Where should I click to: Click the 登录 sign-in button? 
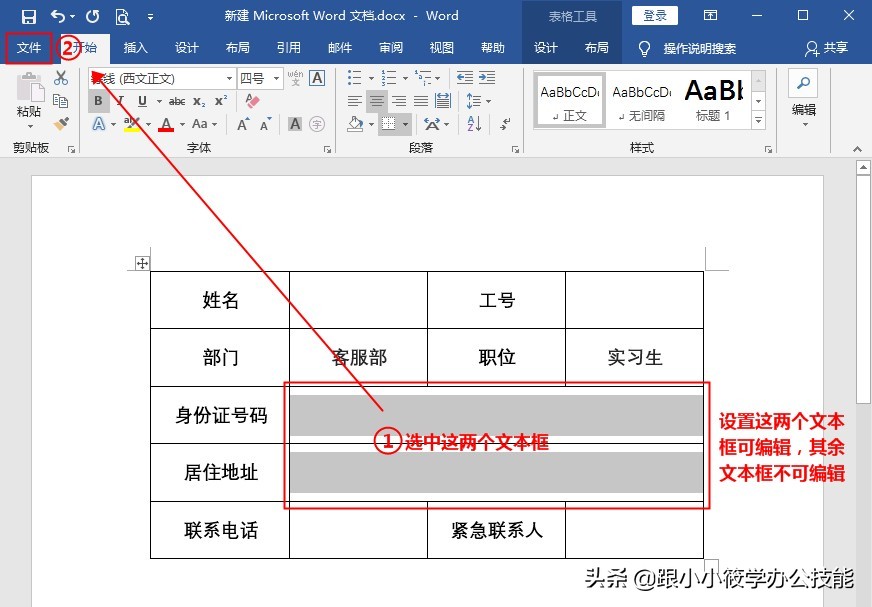tap(655, 15)
